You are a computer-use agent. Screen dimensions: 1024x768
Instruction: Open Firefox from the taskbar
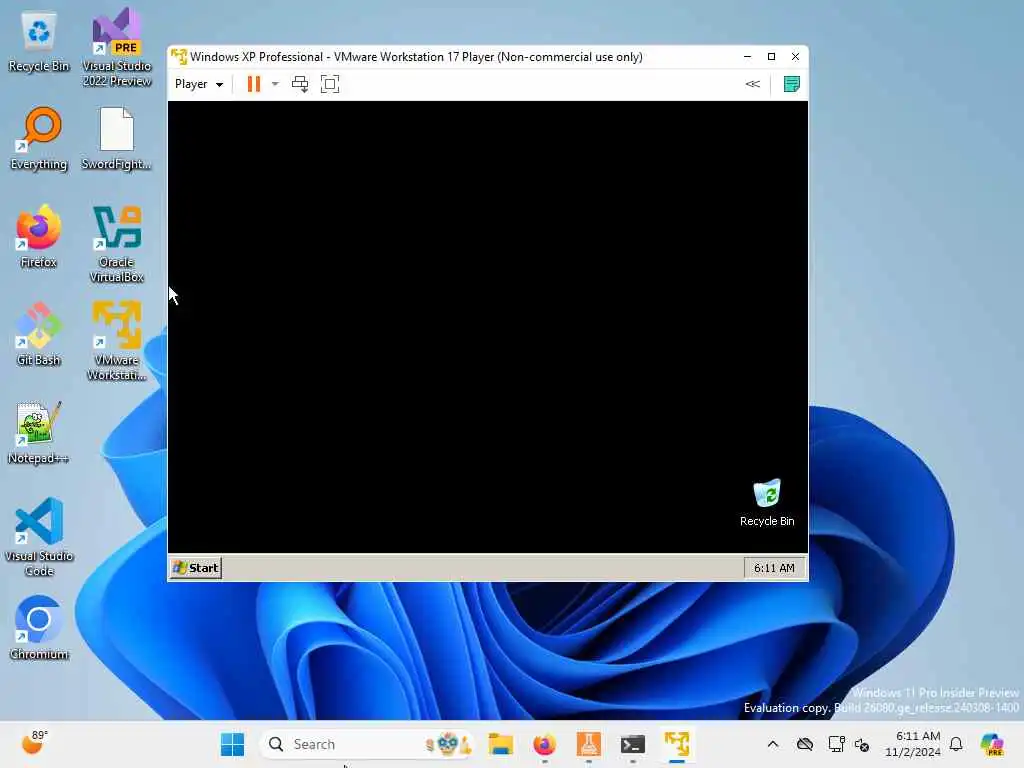(544, 744)
